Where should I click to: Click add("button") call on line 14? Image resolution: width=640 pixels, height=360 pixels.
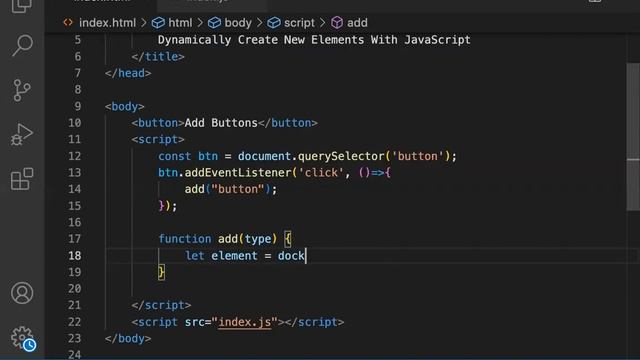[x=231, y=189]
